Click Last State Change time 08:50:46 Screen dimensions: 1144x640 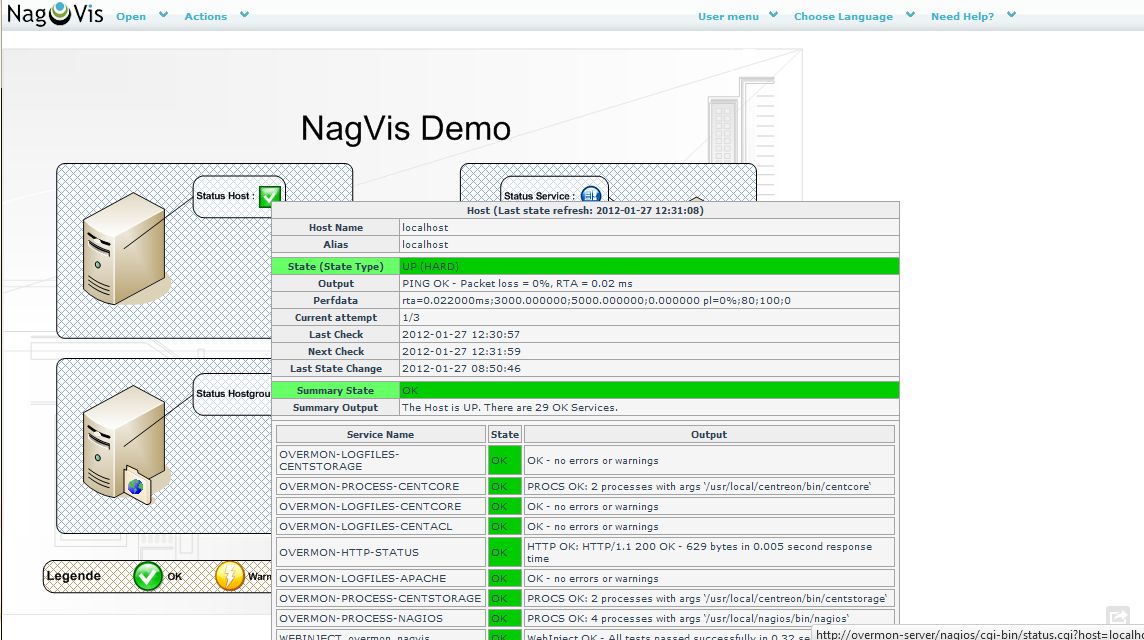pos(461,369)
